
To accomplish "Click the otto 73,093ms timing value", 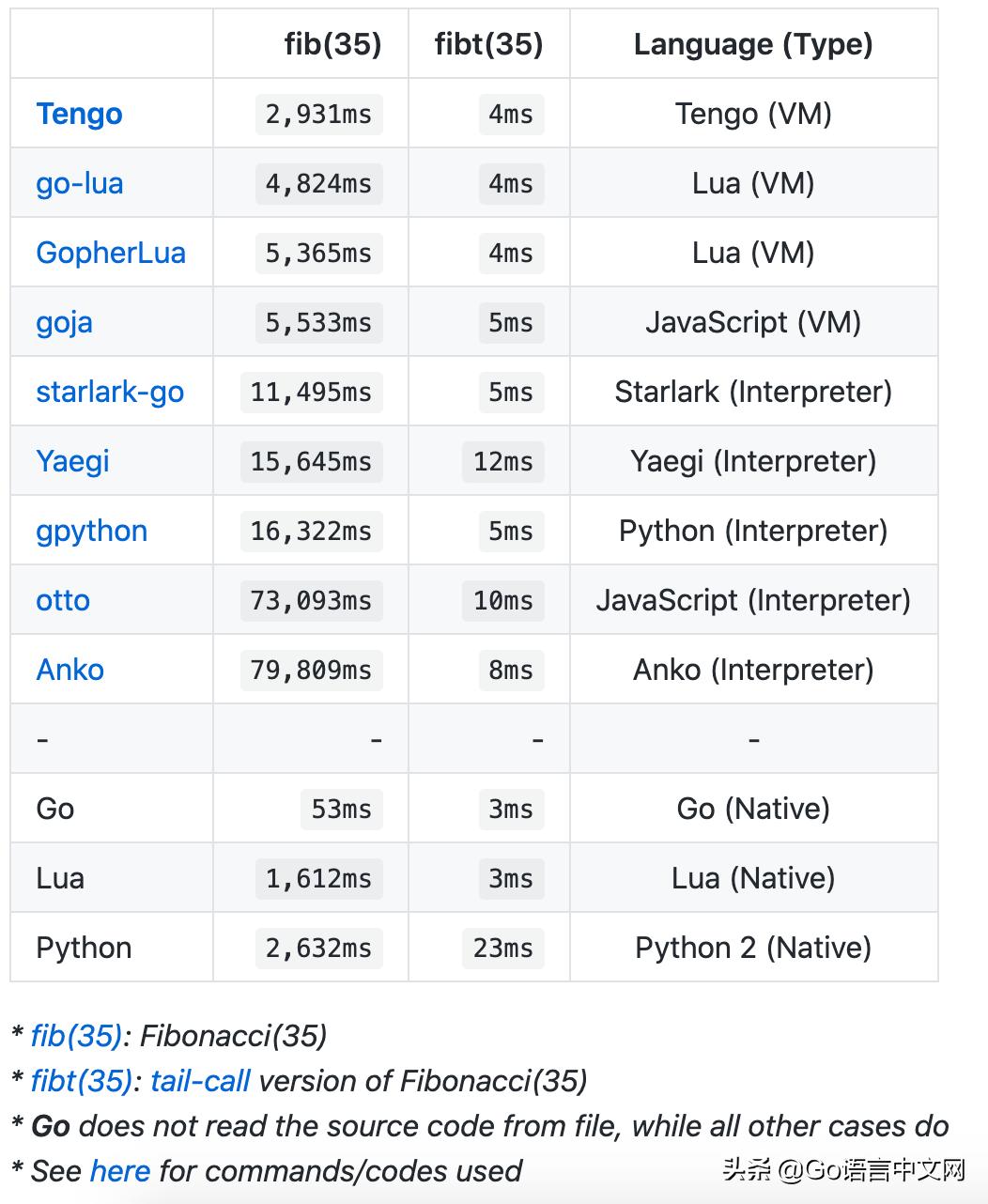I will click(x=311, y=600).
